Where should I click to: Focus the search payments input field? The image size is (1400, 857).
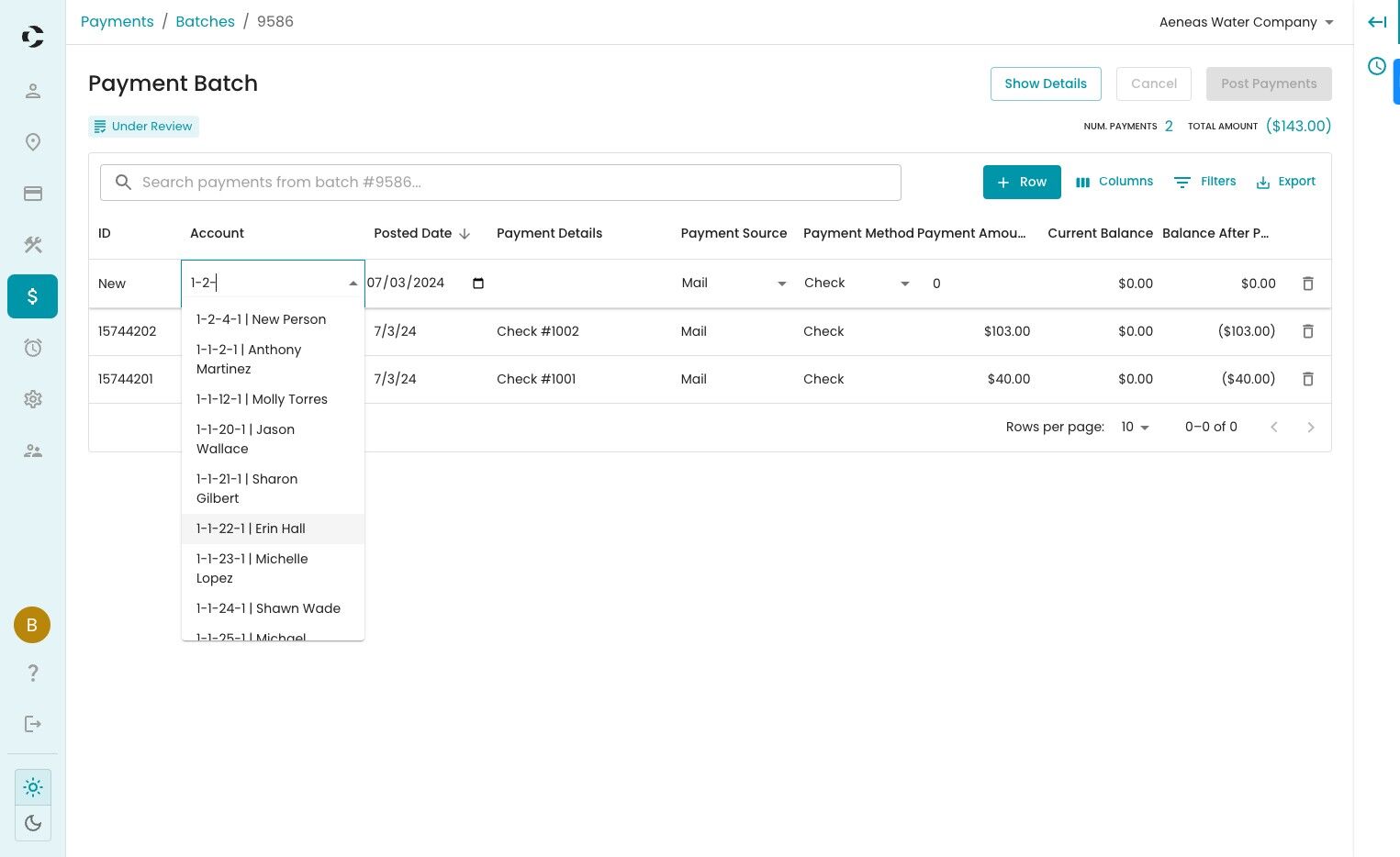point(500,183)
